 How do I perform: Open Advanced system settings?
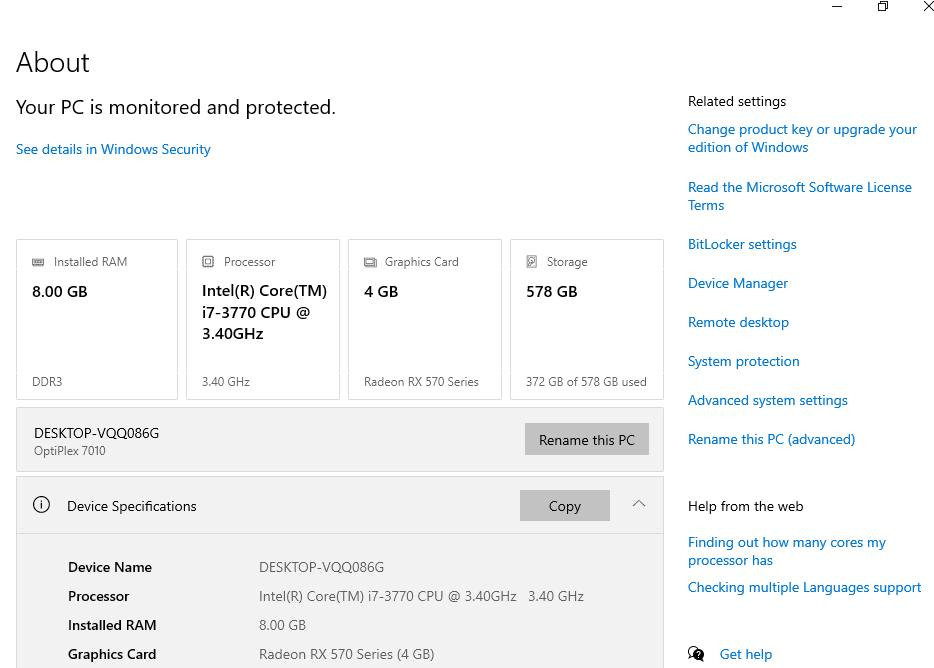coord(767,400)
